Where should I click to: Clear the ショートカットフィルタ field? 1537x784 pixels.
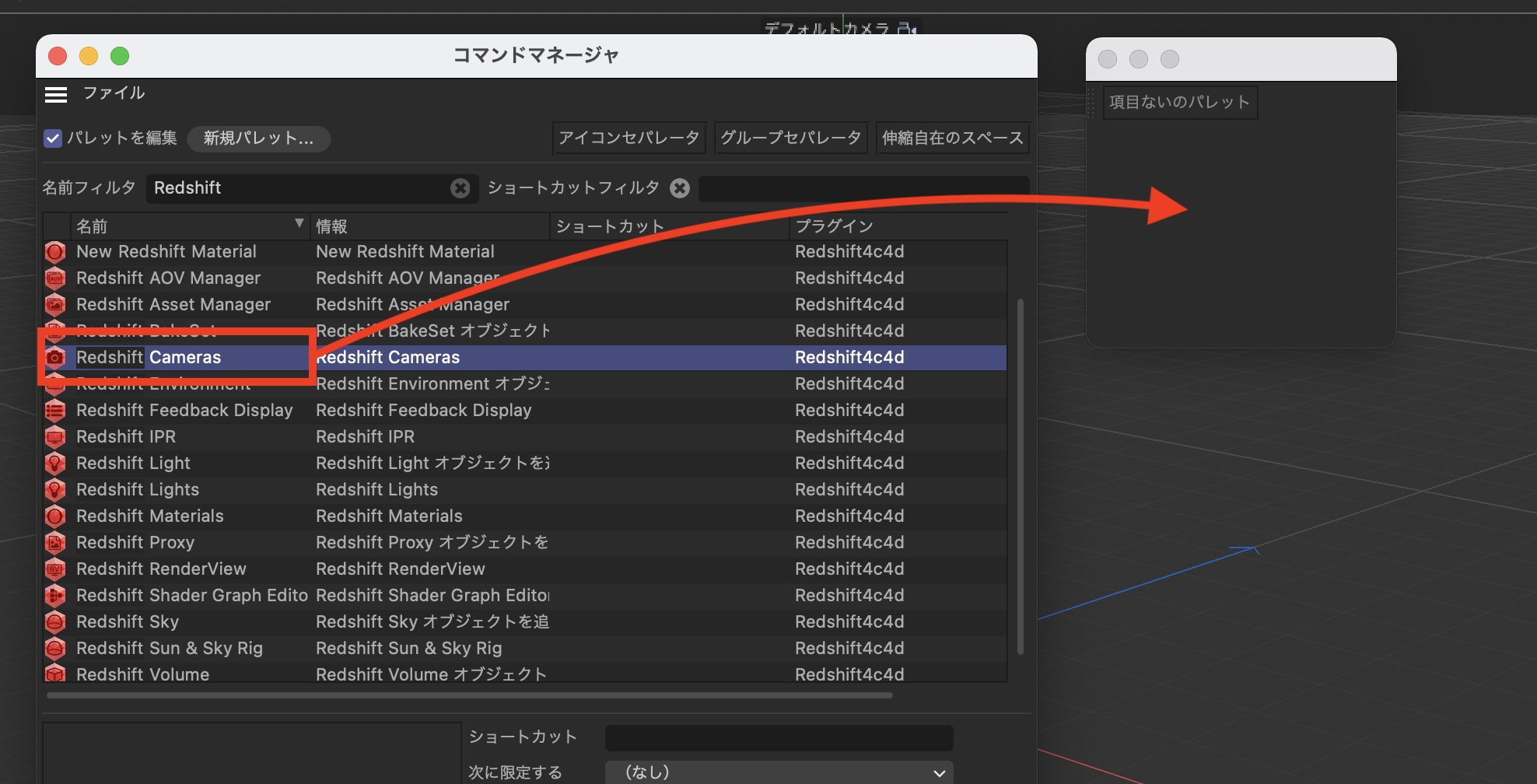click(680, 188)
